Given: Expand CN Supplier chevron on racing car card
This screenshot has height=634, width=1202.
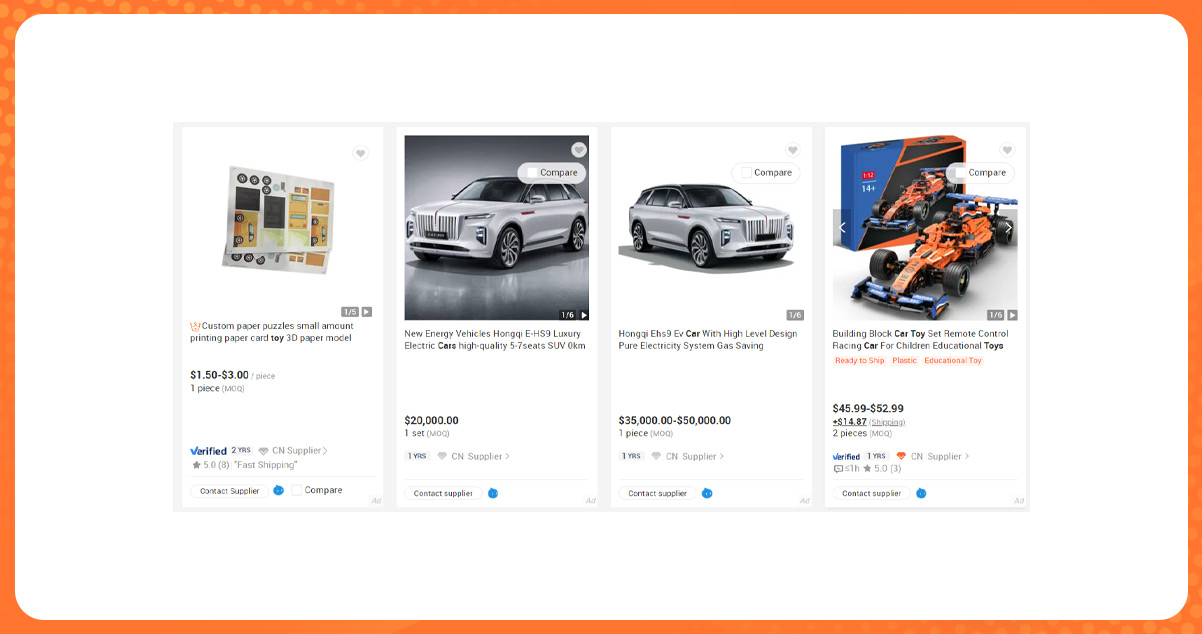Looking at the screenshot, I should [966, 456].
